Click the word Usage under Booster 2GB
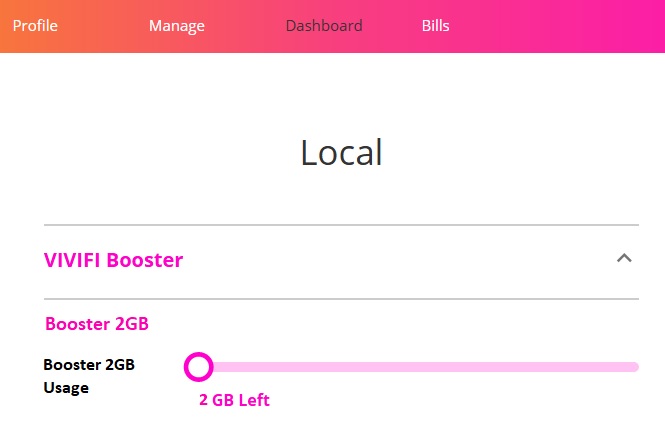 (x=66, y=388)
